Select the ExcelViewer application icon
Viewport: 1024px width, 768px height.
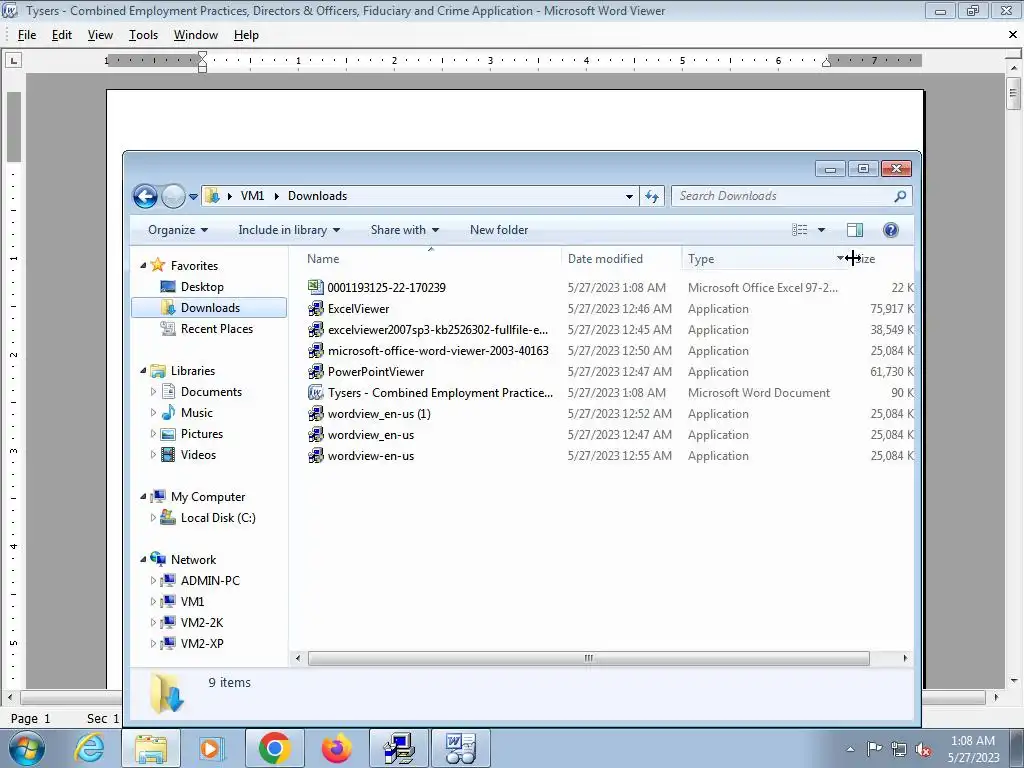point(315,308)
